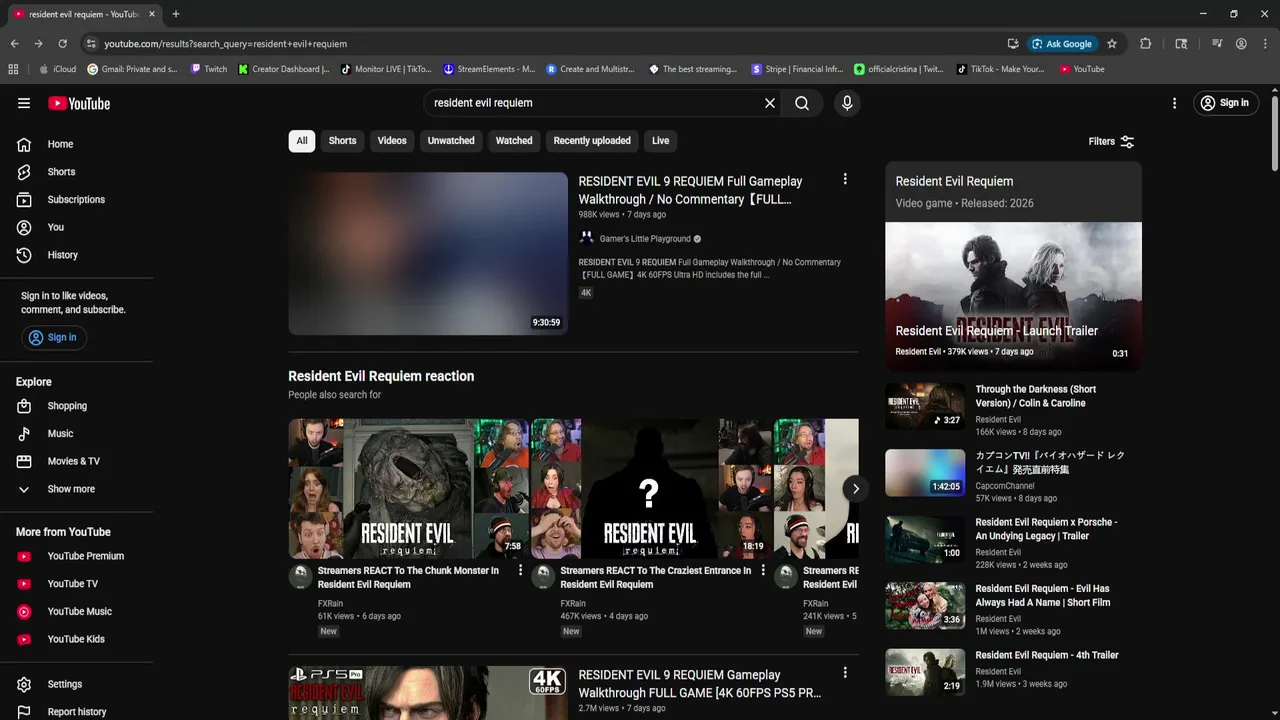Open the YouTube hamburger guide menu
This screenshot has width=1280, height=720.
24,103
